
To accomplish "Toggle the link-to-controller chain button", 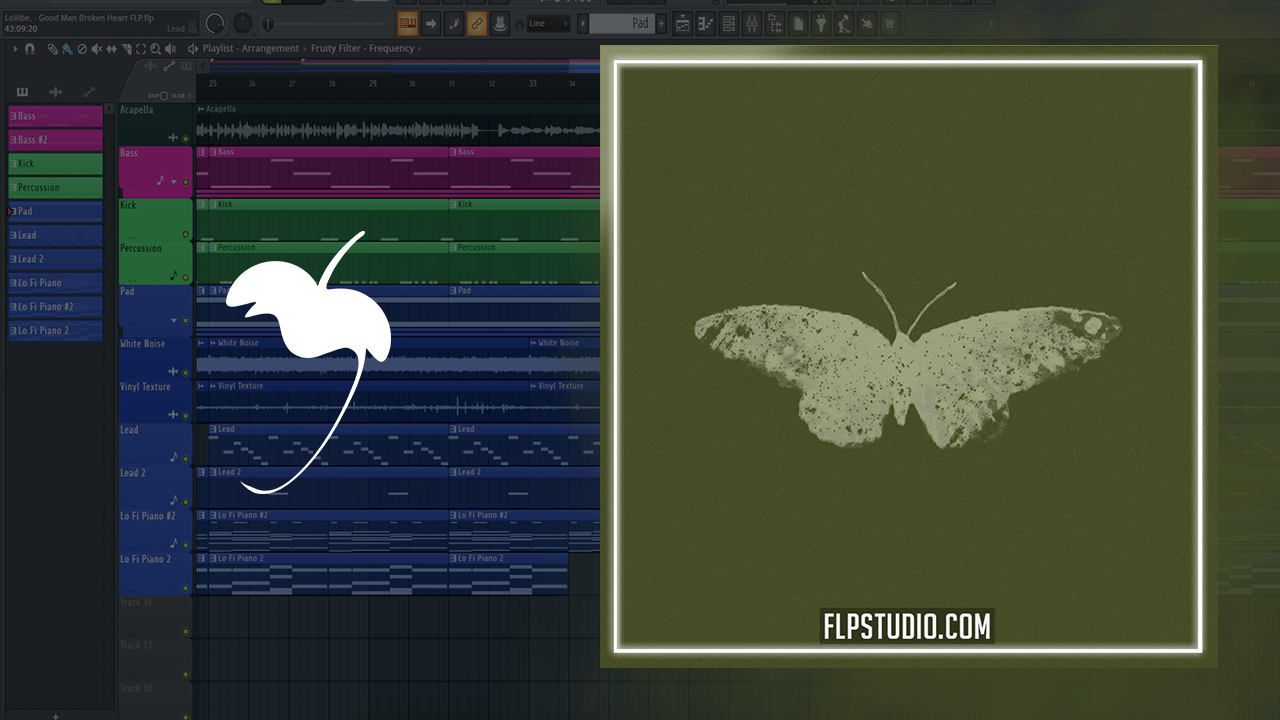I will [477, 23].
